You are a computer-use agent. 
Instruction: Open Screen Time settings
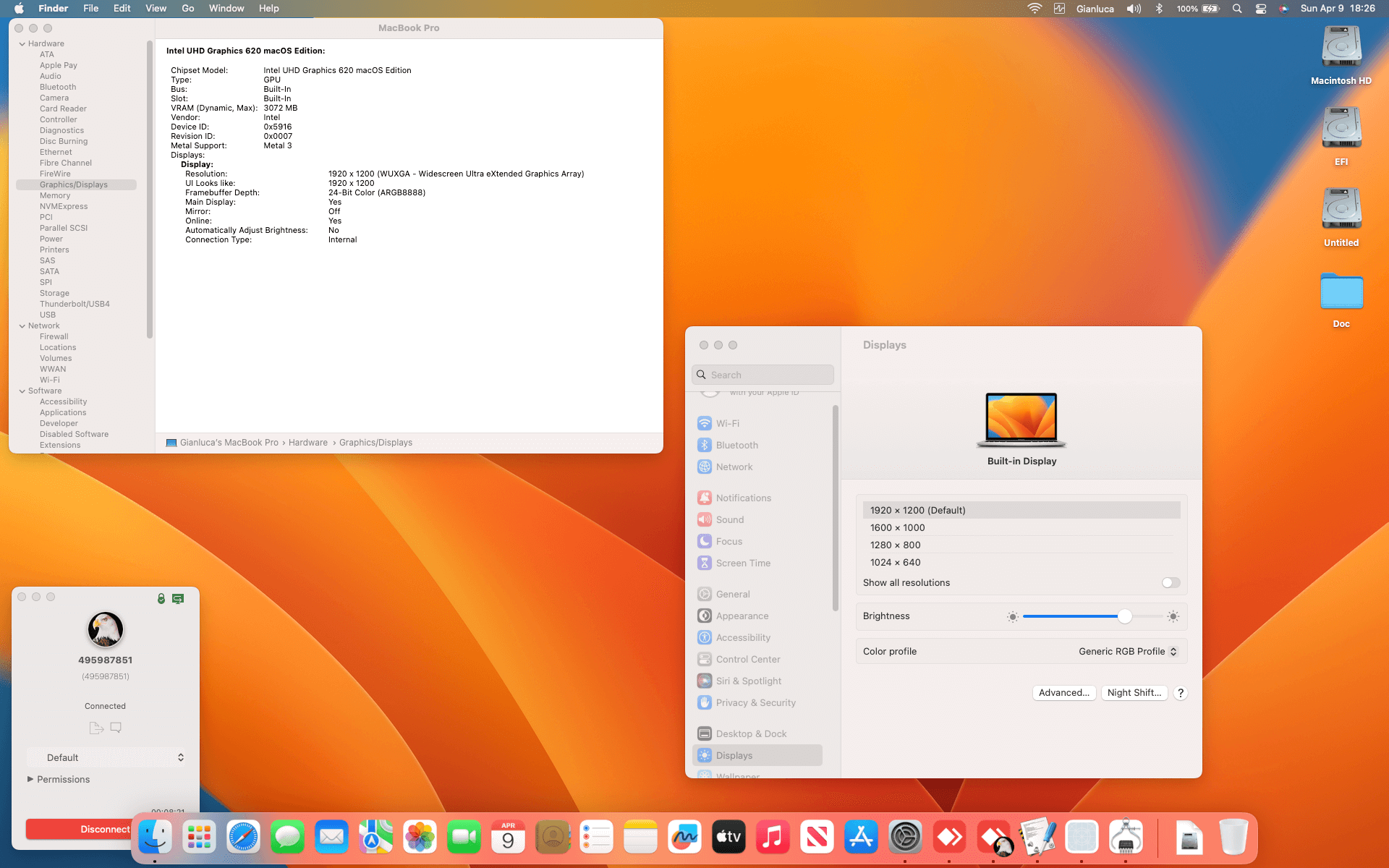743,563
